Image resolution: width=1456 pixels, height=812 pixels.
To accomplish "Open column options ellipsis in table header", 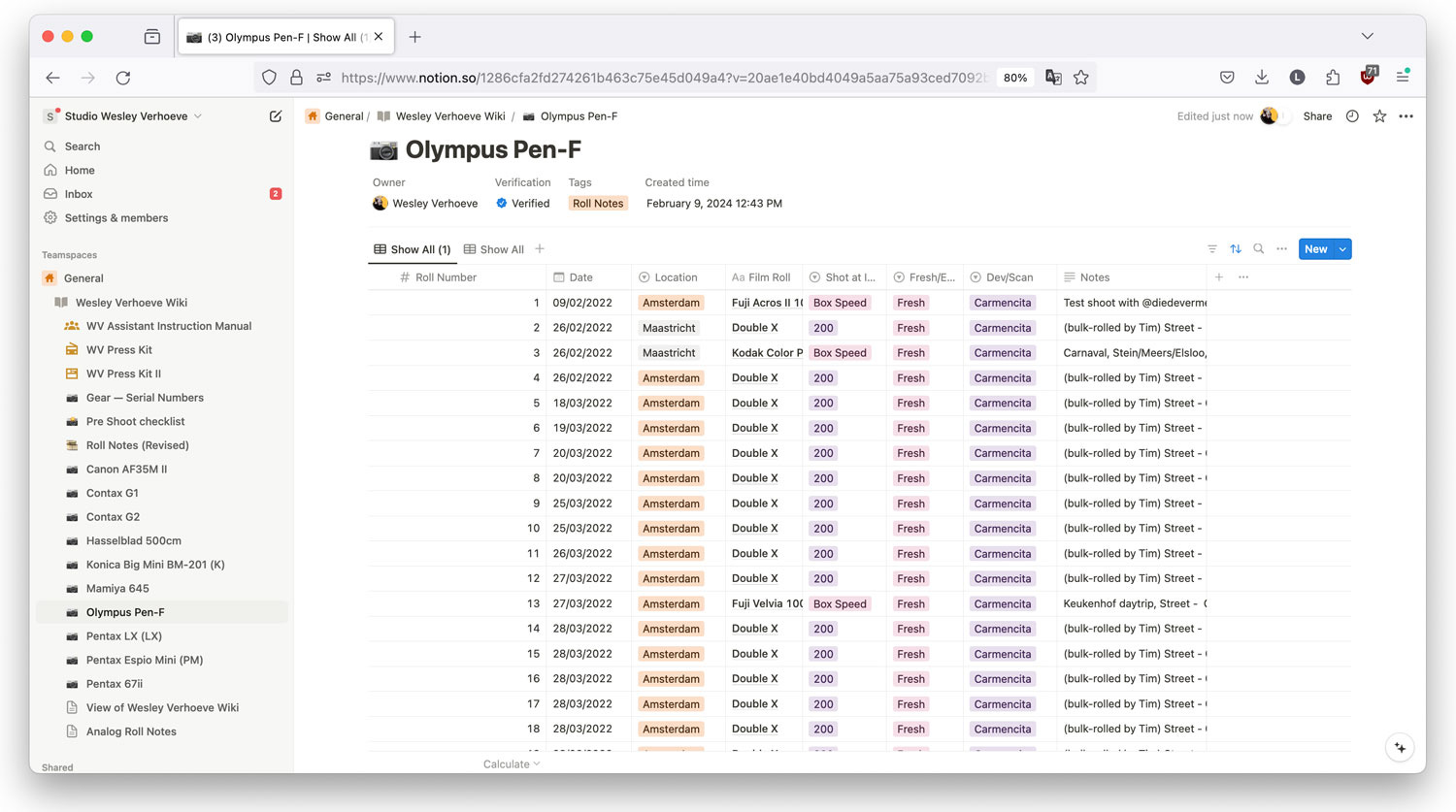I will pos(1243,277).
